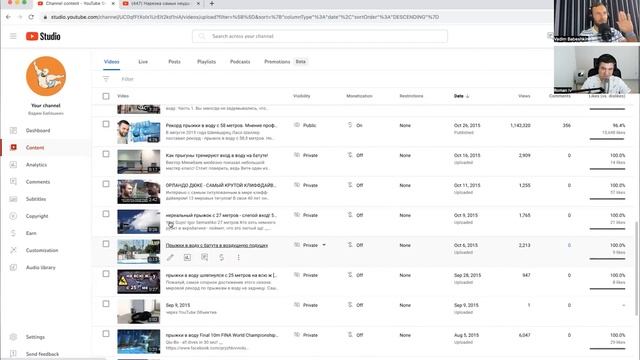Switch to the Promotions Beta tab

(x=285, y=62)
